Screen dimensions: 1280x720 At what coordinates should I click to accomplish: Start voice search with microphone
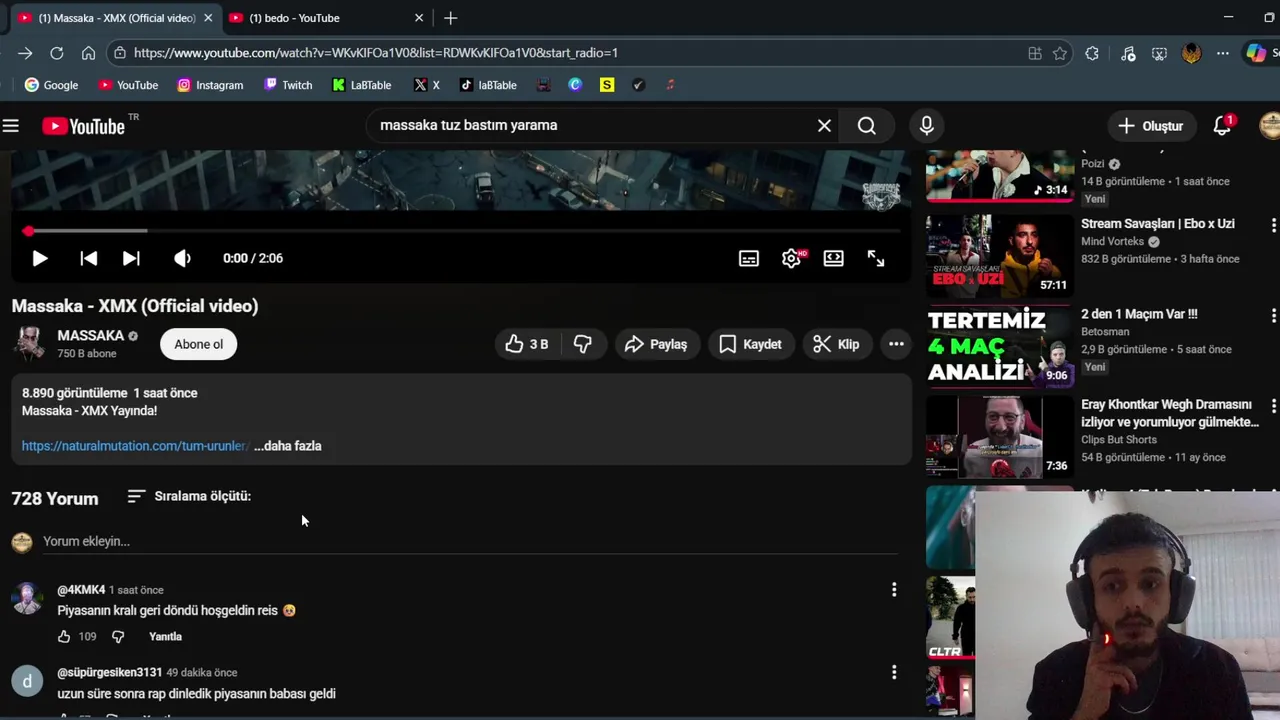pyautogui.click(x=927, y=126)
